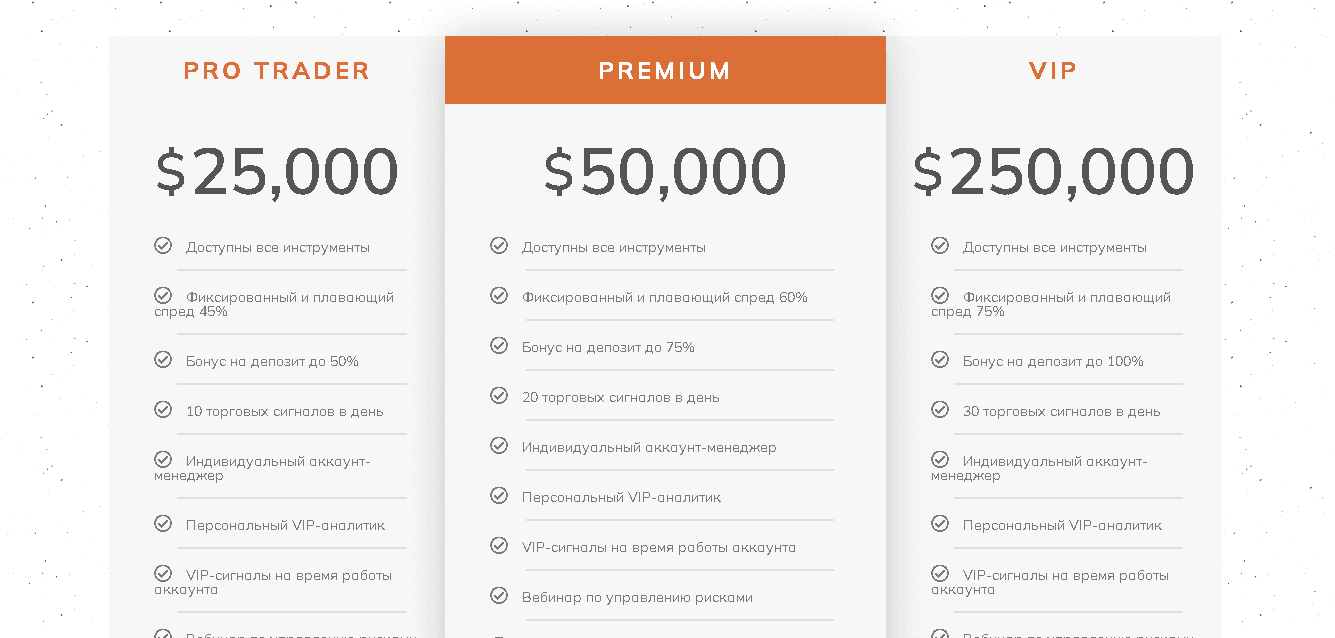Select the PRO TRADER plan title

pos(277,71)
